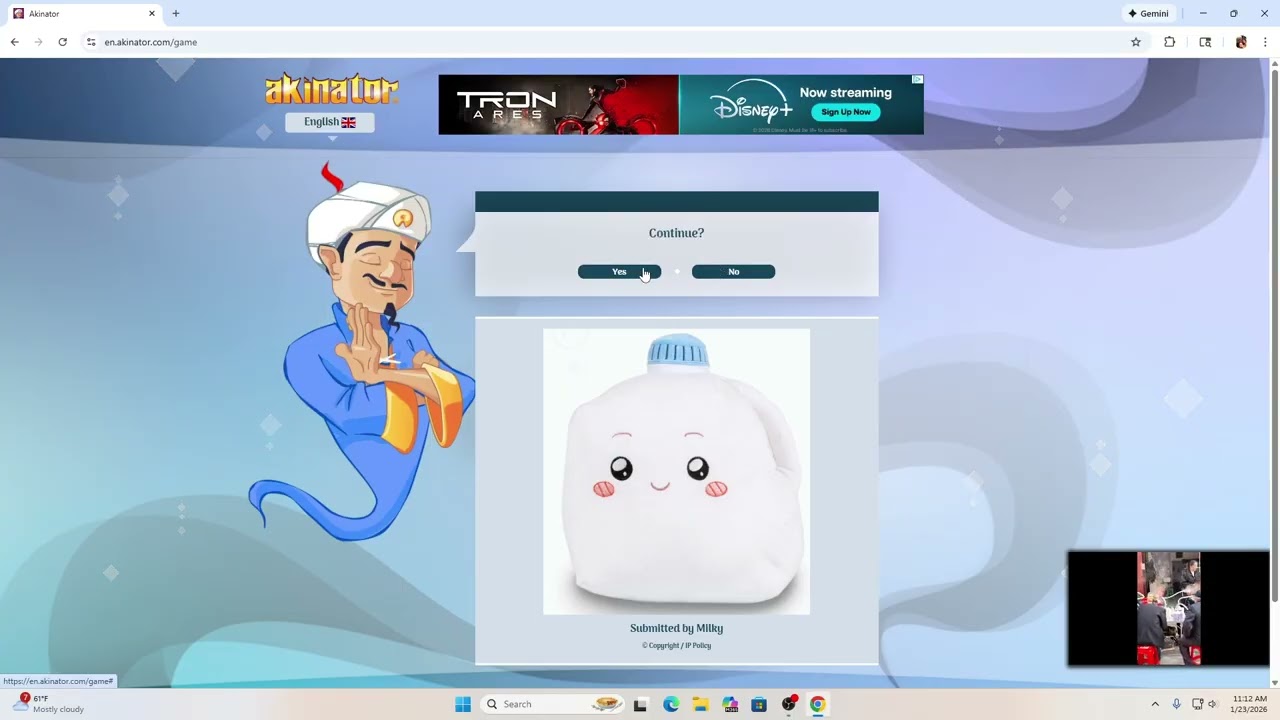Click the "Submitted by Milky" text
The height and width of the screenshot is (720, 1280).
coord(676,628)
